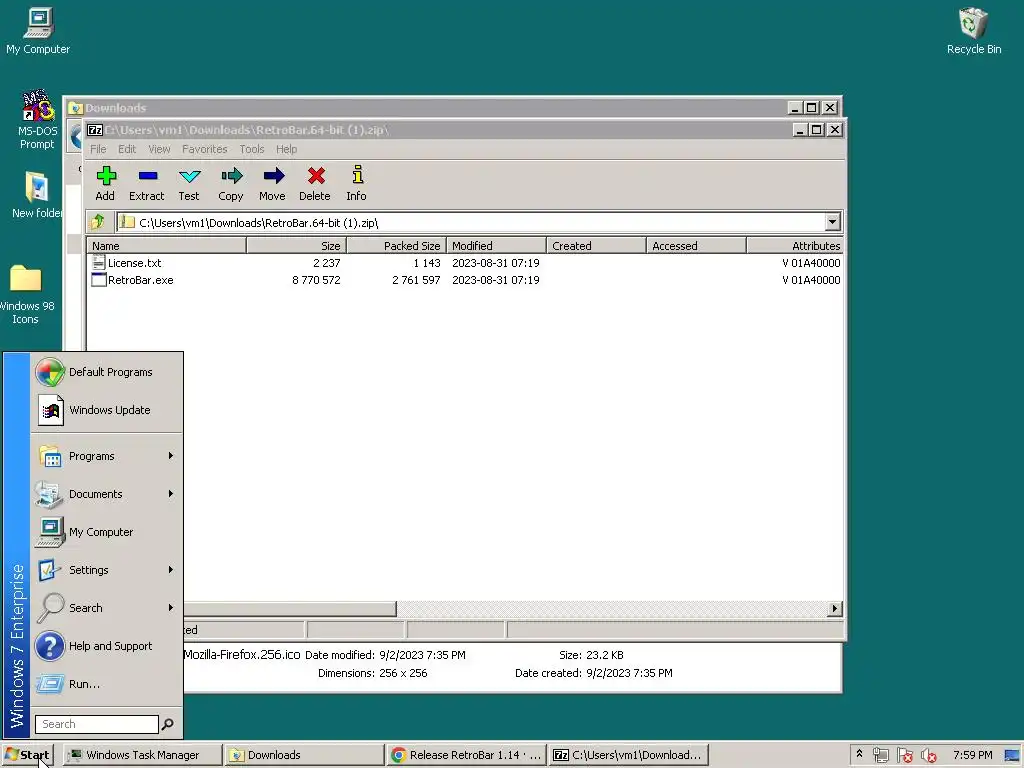Open Windows Update from Start menu

tap(106, 410)
